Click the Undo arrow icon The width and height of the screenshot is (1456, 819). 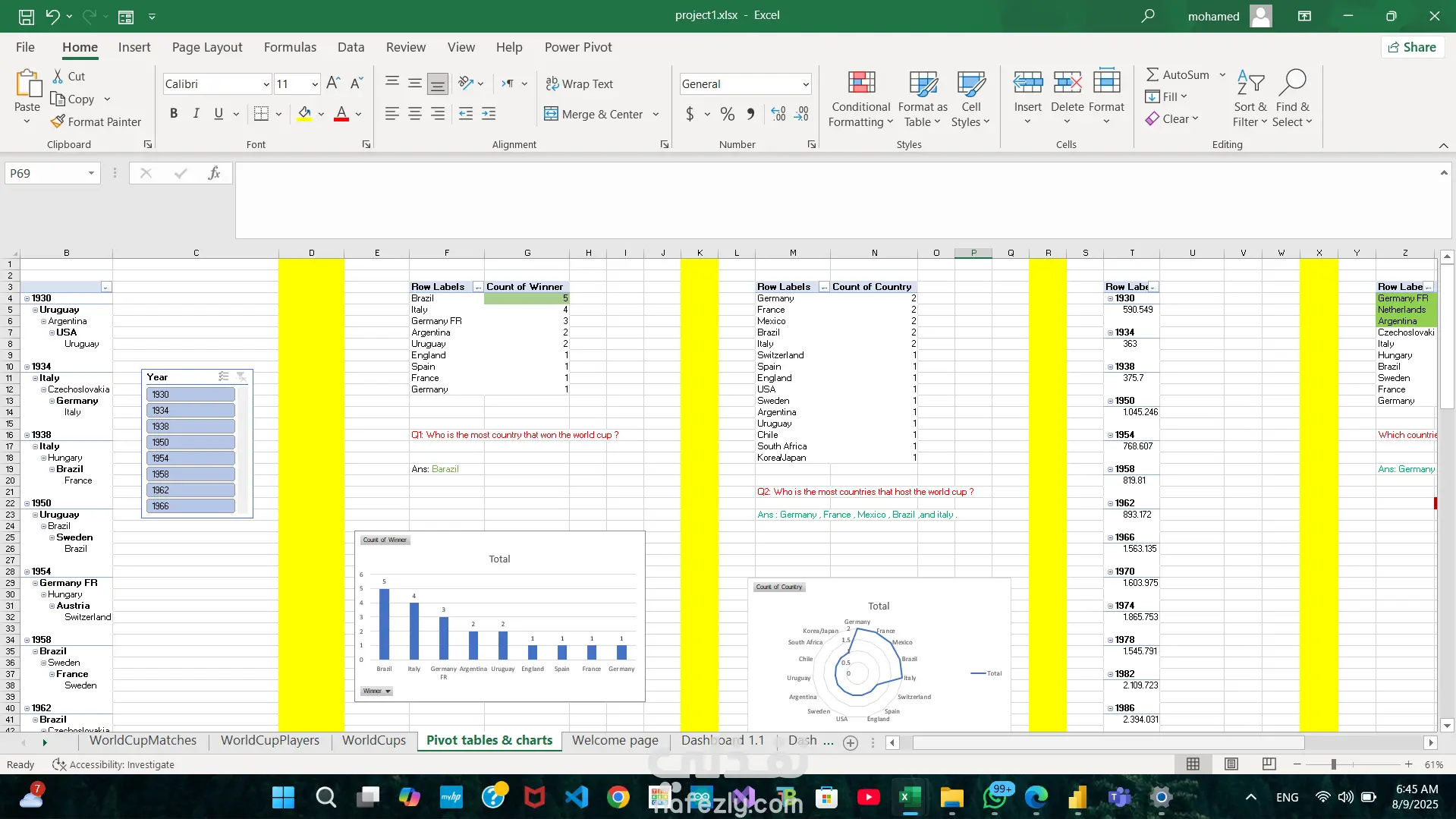52,16
